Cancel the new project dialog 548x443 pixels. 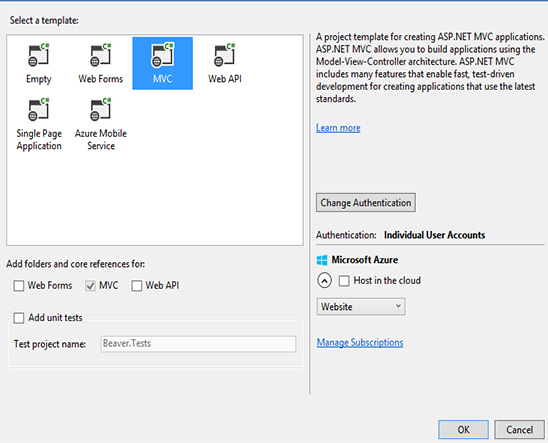coord(519,430)
